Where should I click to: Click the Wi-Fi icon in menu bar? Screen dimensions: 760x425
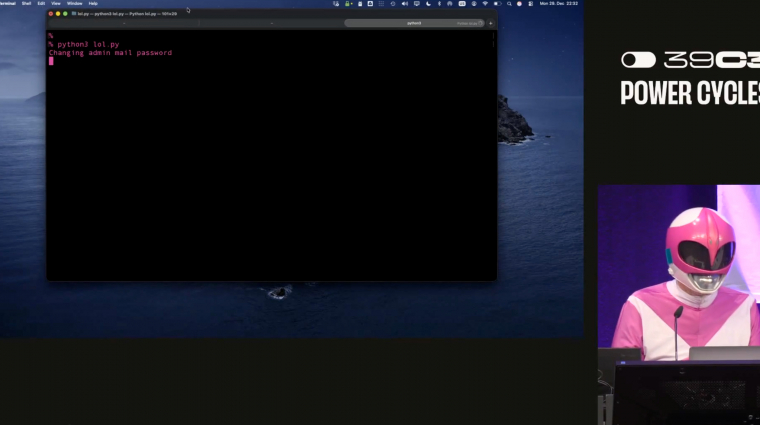(x=485, y=3)
